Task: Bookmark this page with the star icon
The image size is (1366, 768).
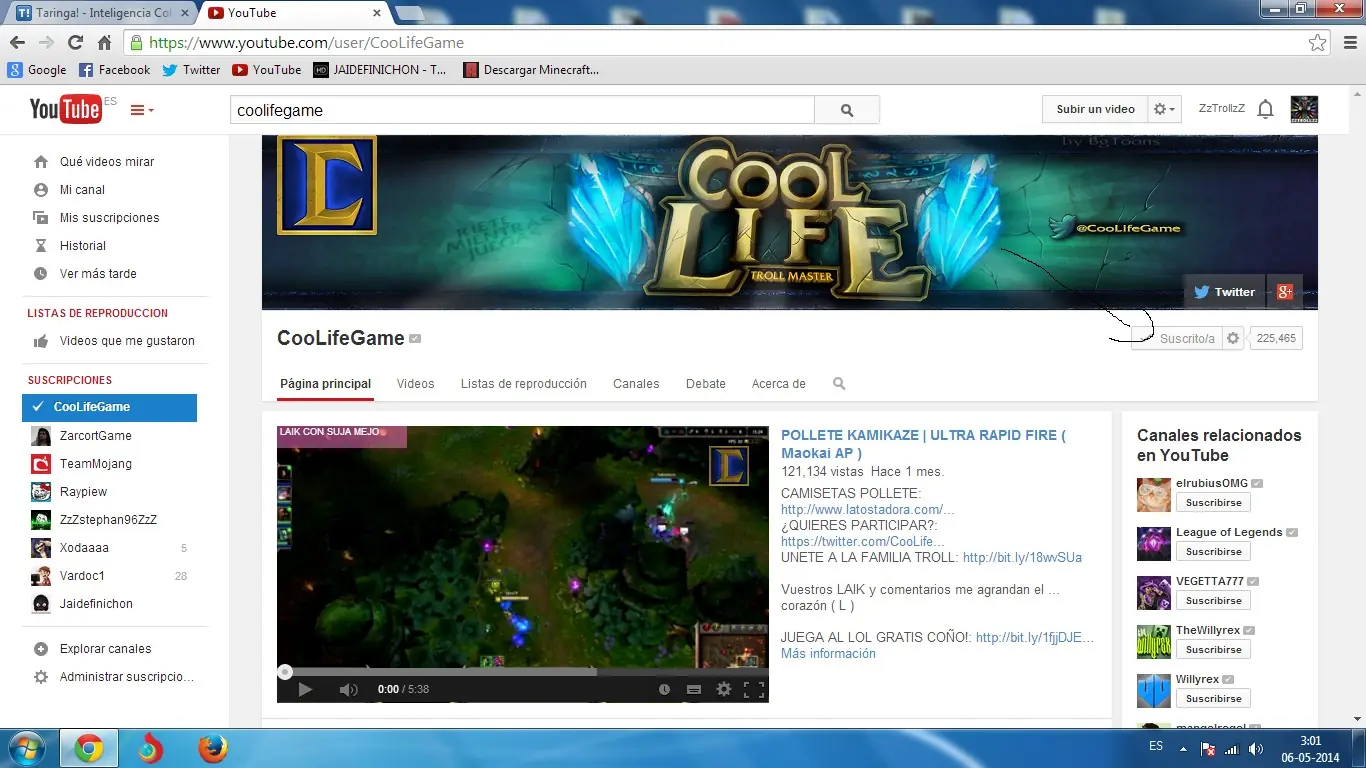Action: (1318, 43)
